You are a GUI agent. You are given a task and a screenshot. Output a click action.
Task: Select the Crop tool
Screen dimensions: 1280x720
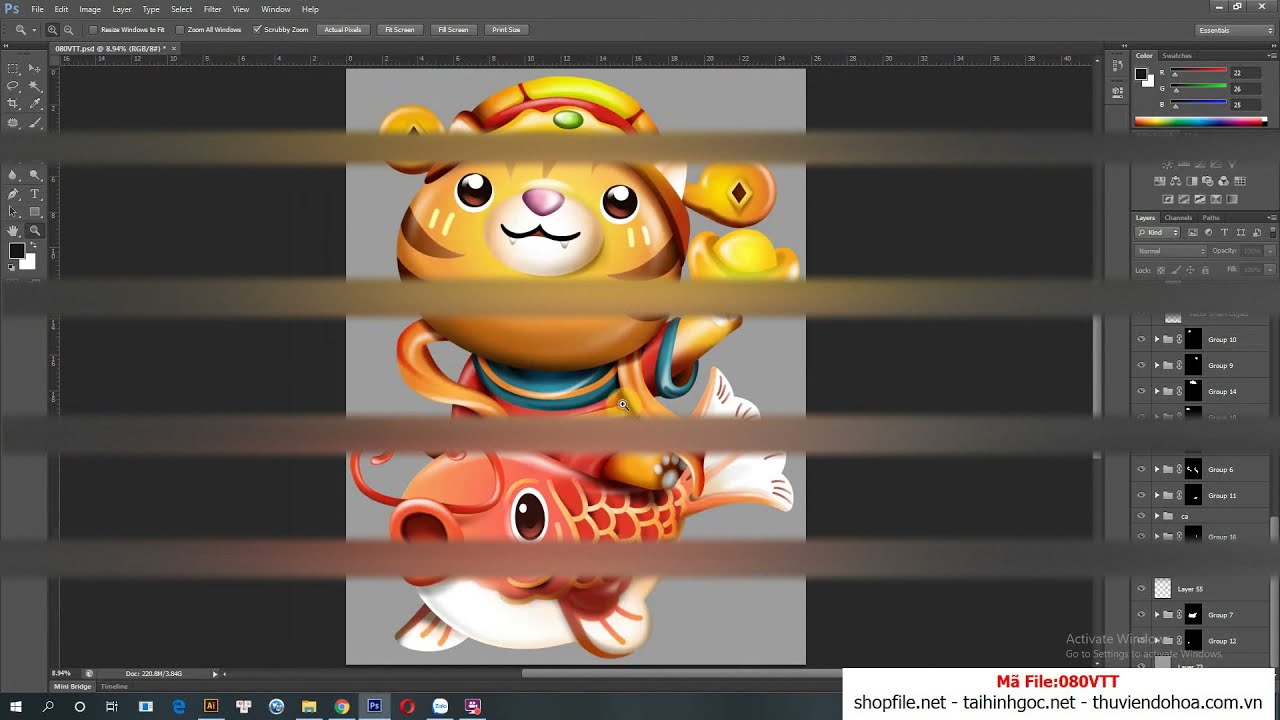pos(13,104)
